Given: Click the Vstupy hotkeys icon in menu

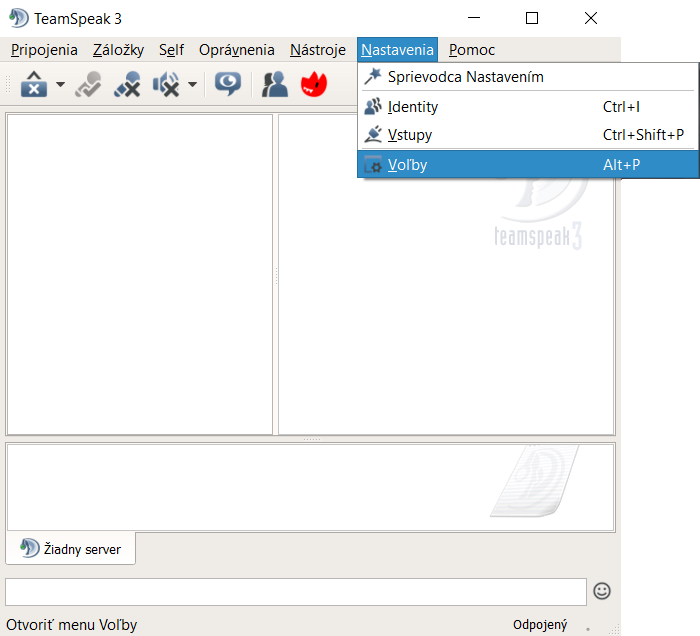Looking at the screenshot, I should pyautogui.click(x=373, y=135).
